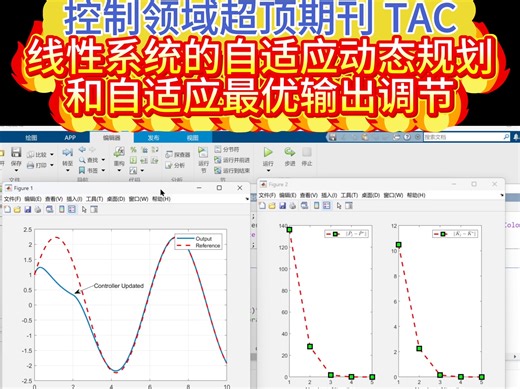
Task: Click Print icon in Figure 1 toolbar
Action: point(38,209)
